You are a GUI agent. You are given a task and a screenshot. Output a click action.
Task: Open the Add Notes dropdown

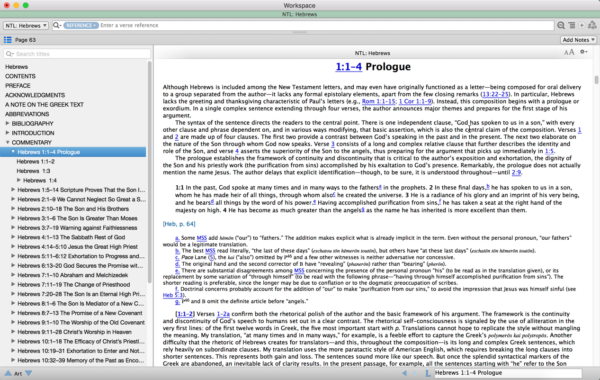click(578, 40)
